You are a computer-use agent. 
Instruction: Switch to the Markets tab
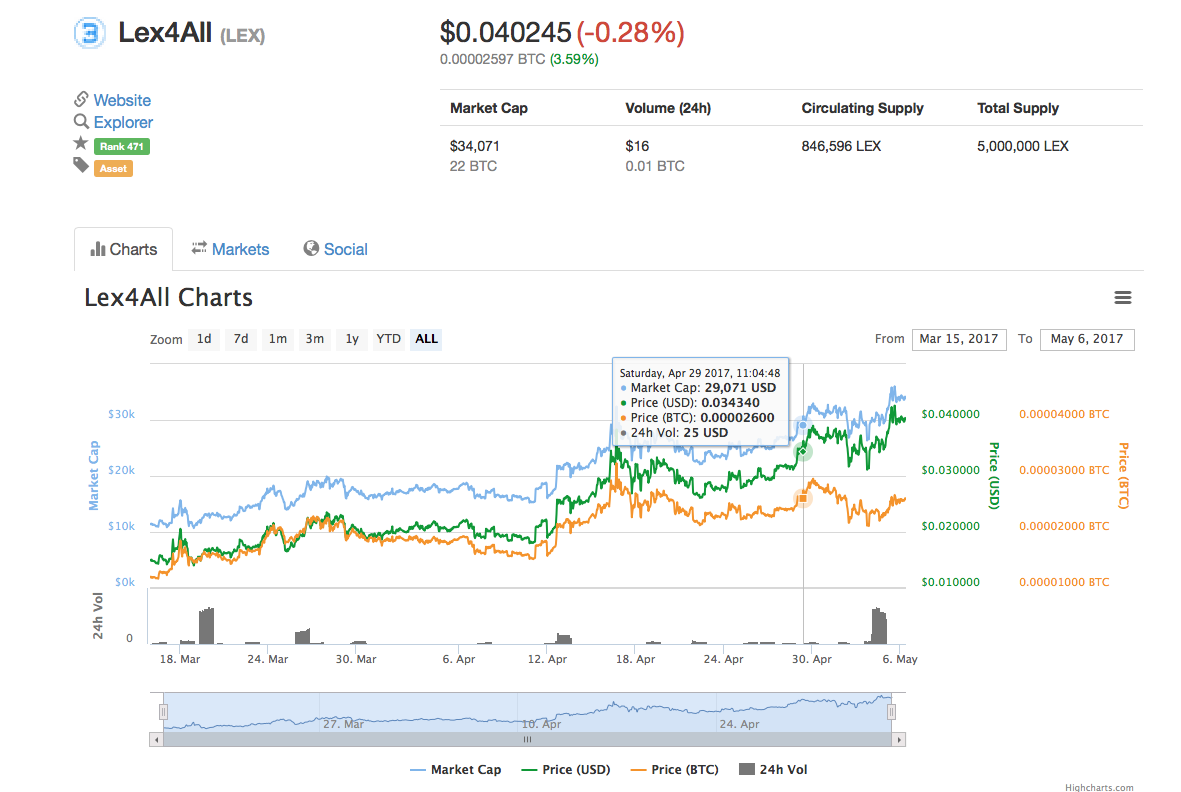tap(230, 249)
